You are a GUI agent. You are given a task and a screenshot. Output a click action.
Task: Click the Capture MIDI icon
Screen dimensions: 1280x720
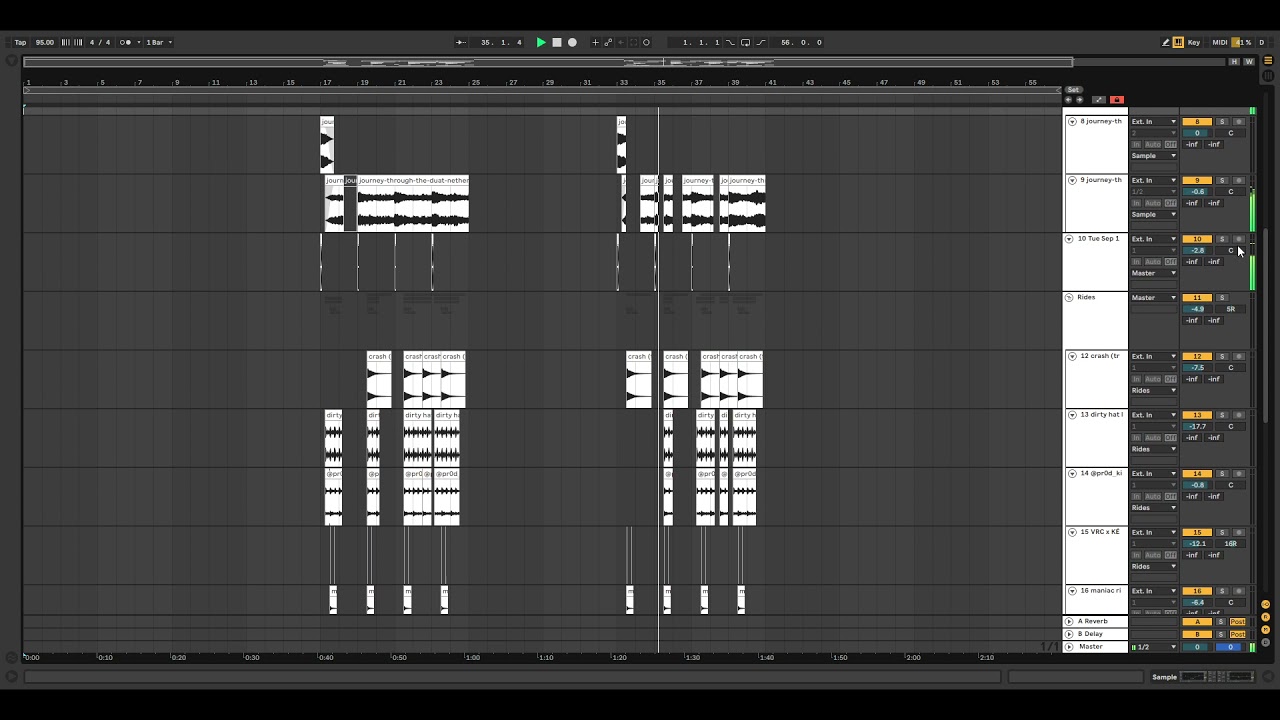coord(633,42)
